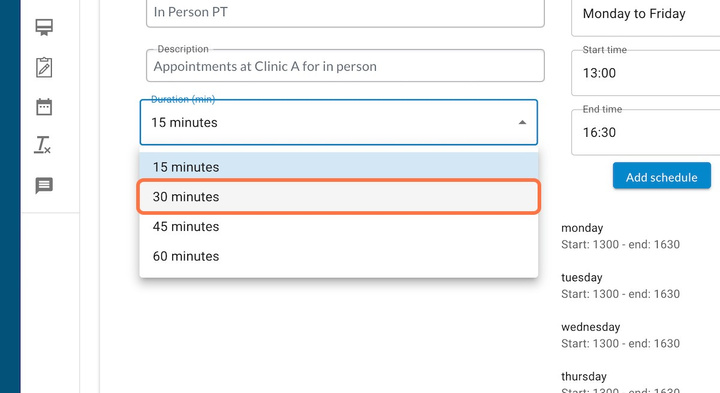Screen dimensions: 720x393
Task: Open the Monday to Friday dropdown
Action: coord(646,15)
